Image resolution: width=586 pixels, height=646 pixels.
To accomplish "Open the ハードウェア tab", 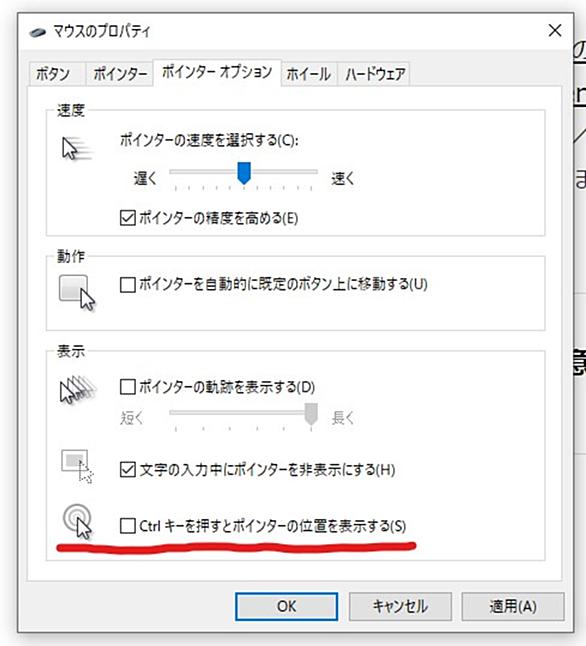I will click(374, 74).
